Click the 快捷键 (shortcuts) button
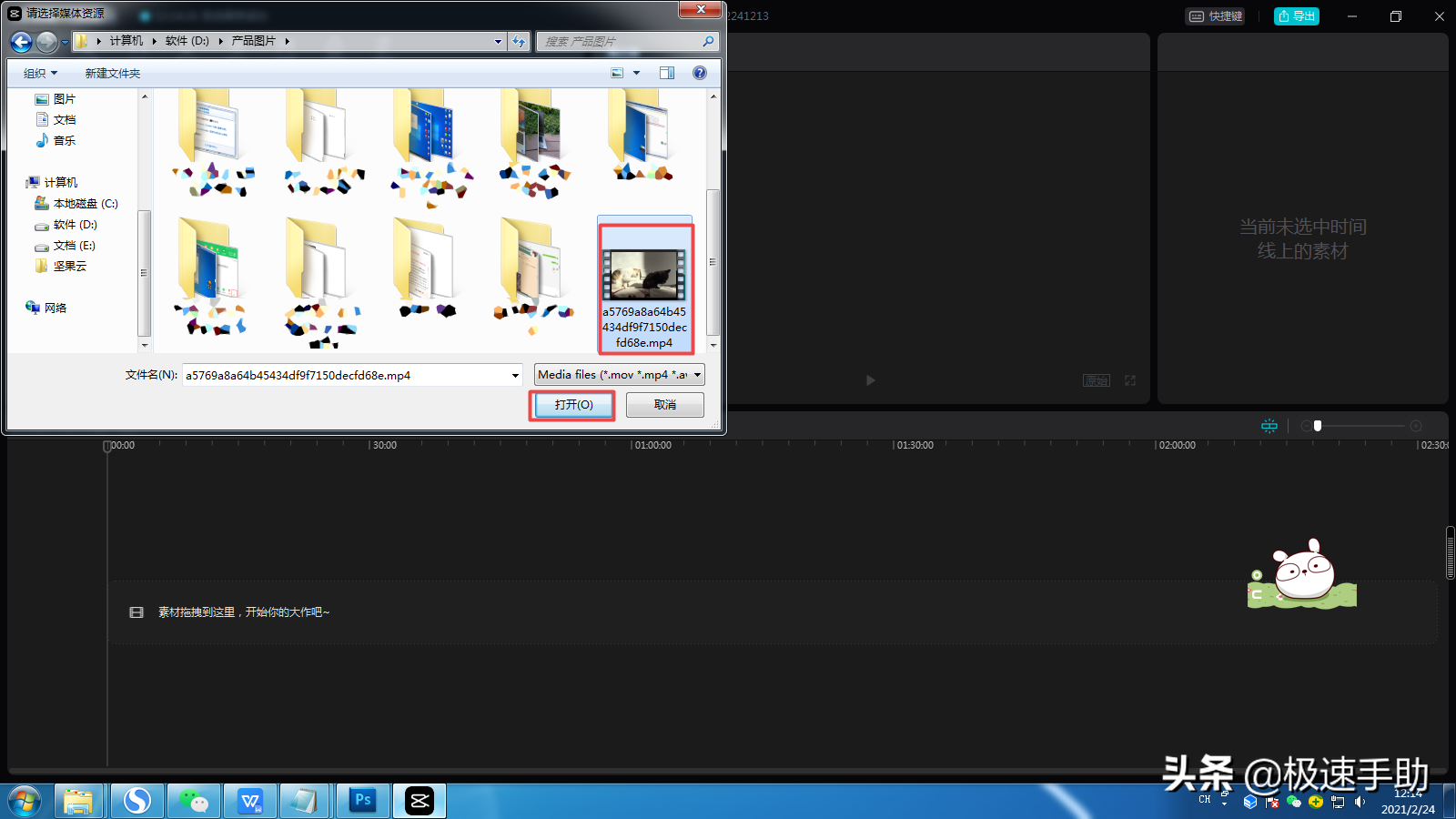 tap(1216, 16)
